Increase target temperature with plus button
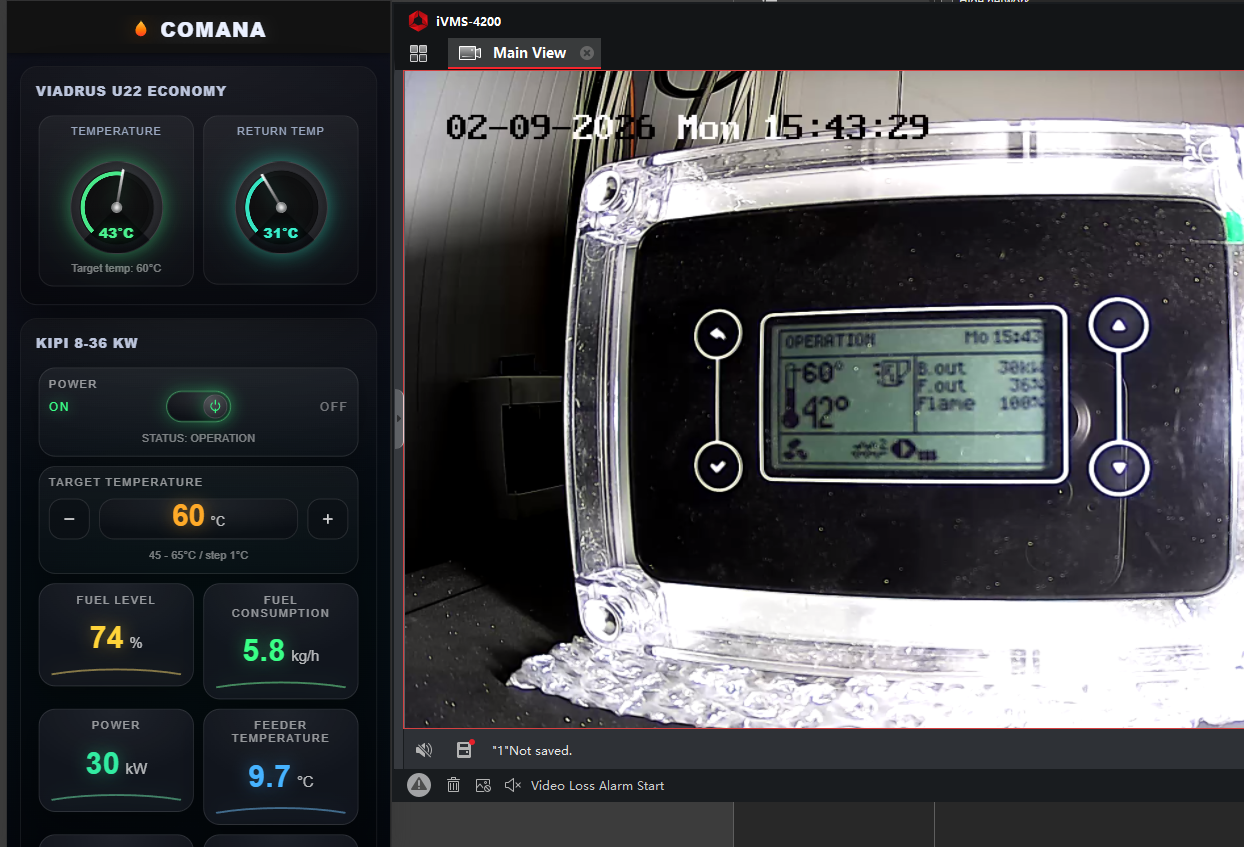 pos(327,519)
